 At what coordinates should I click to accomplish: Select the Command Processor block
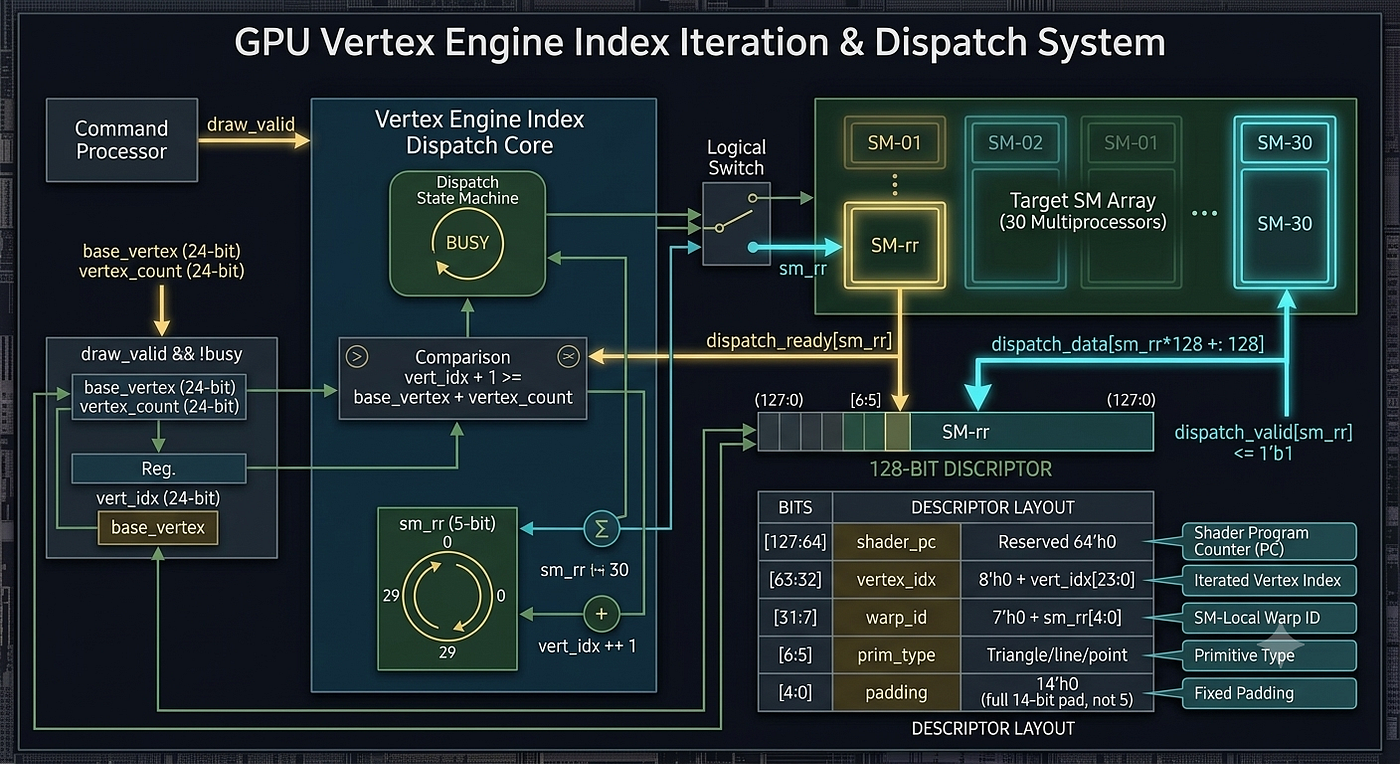(121, 140)
